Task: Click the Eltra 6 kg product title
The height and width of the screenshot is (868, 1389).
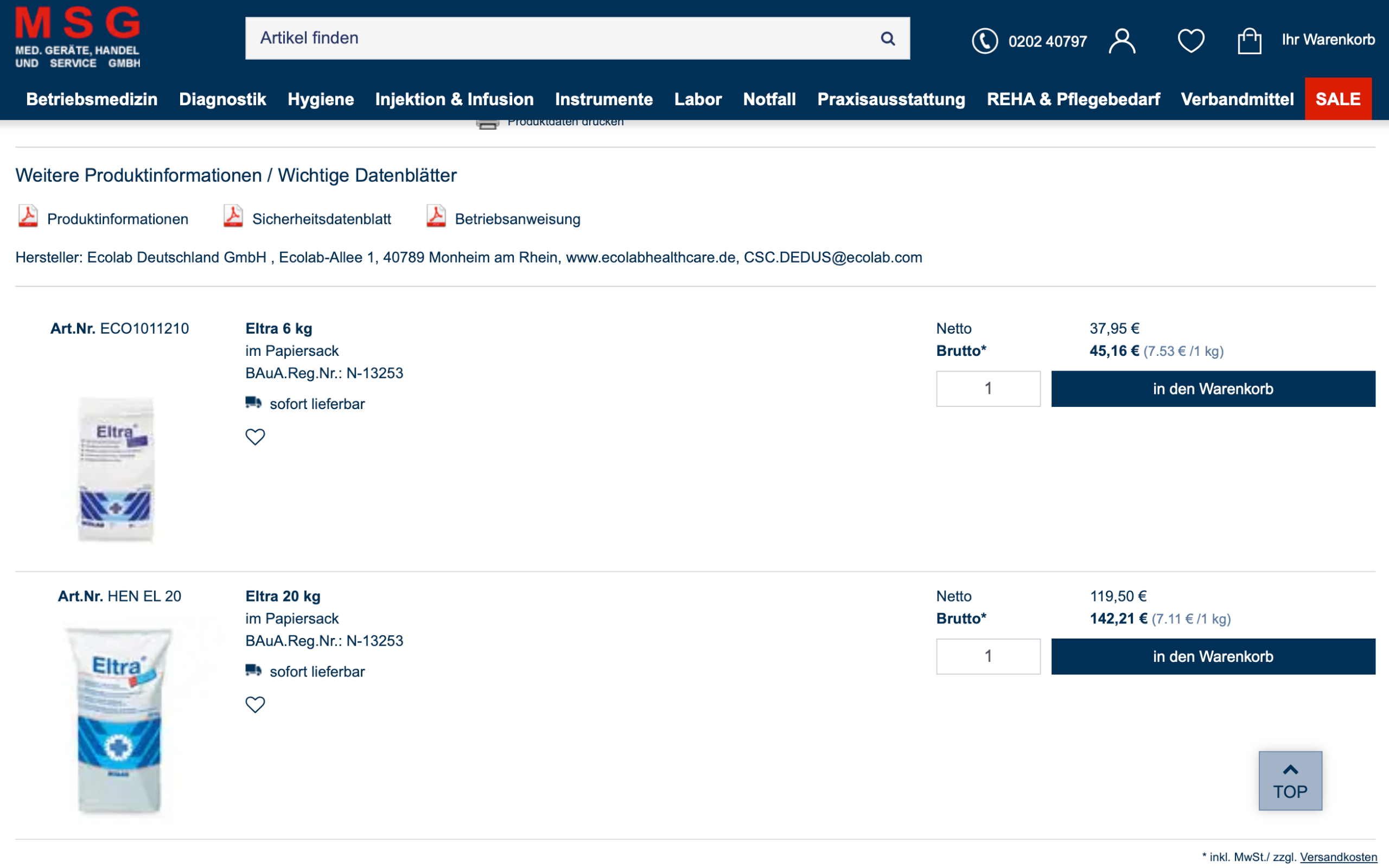Action: point(278,328)
